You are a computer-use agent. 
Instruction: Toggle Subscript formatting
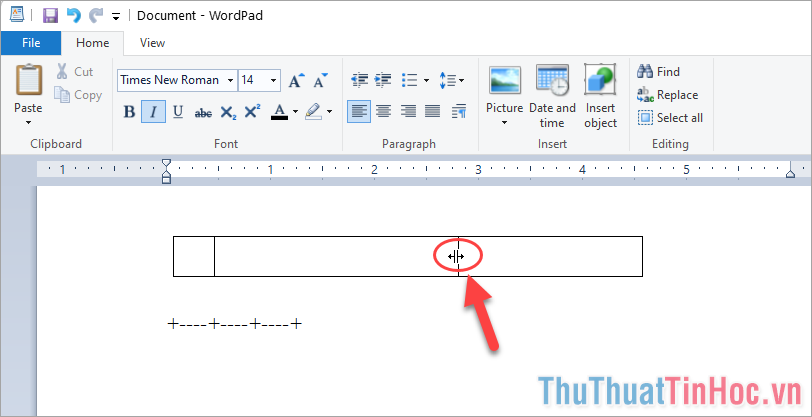(228, 112)
